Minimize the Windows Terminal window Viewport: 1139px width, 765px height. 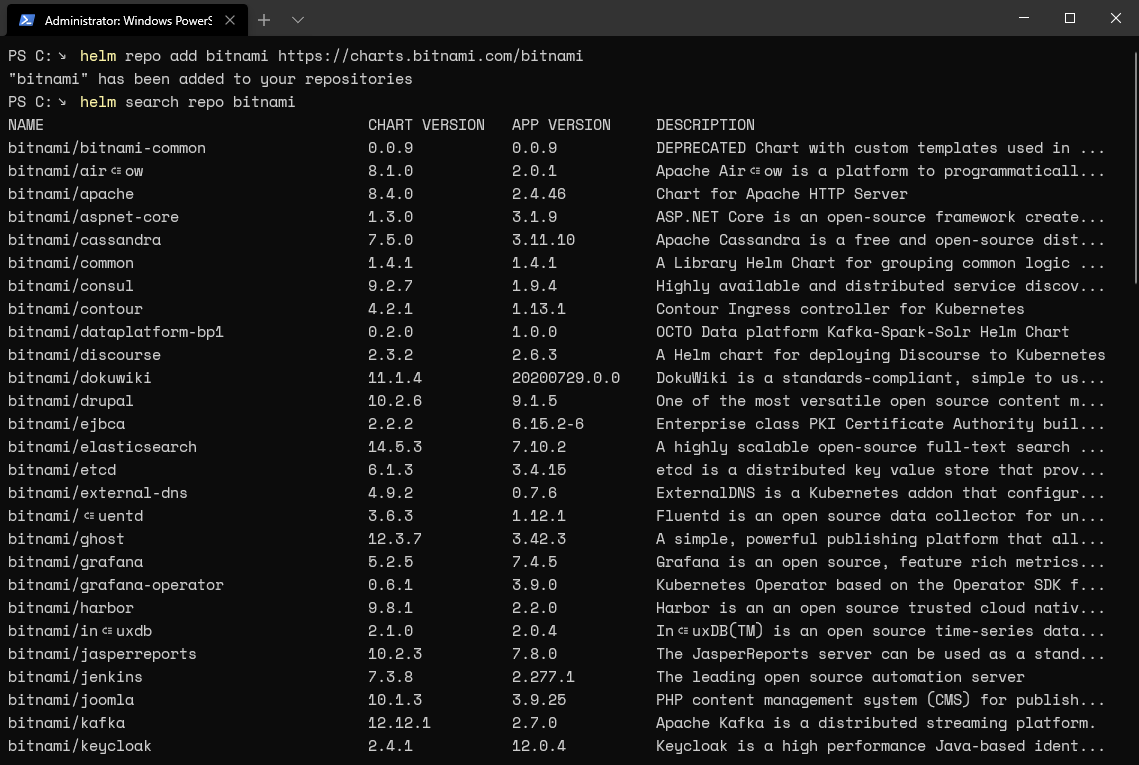[1024, 18]
